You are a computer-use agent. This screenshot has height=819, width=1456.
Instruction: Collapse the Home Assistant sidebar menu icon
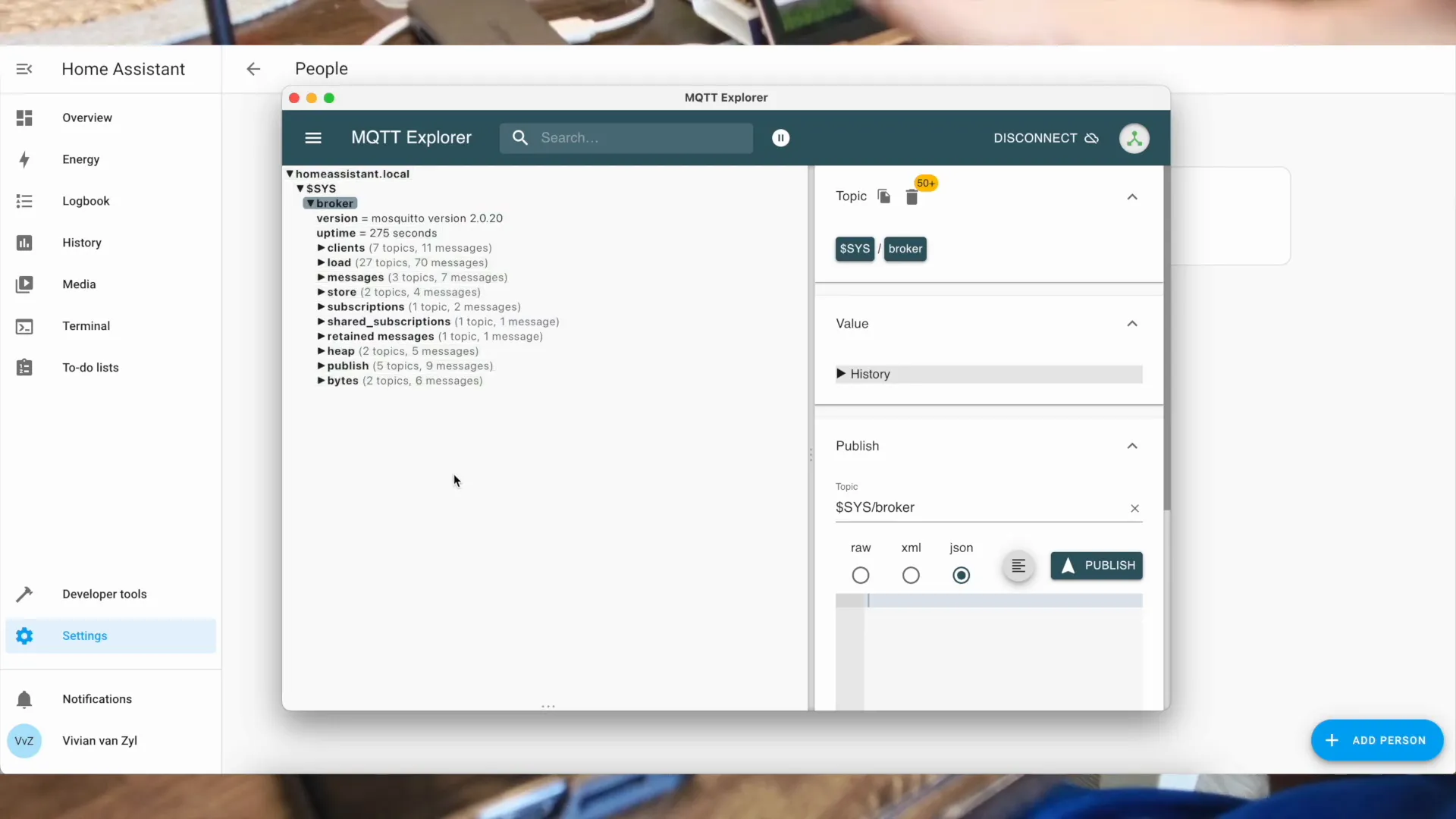coord(24,69)
